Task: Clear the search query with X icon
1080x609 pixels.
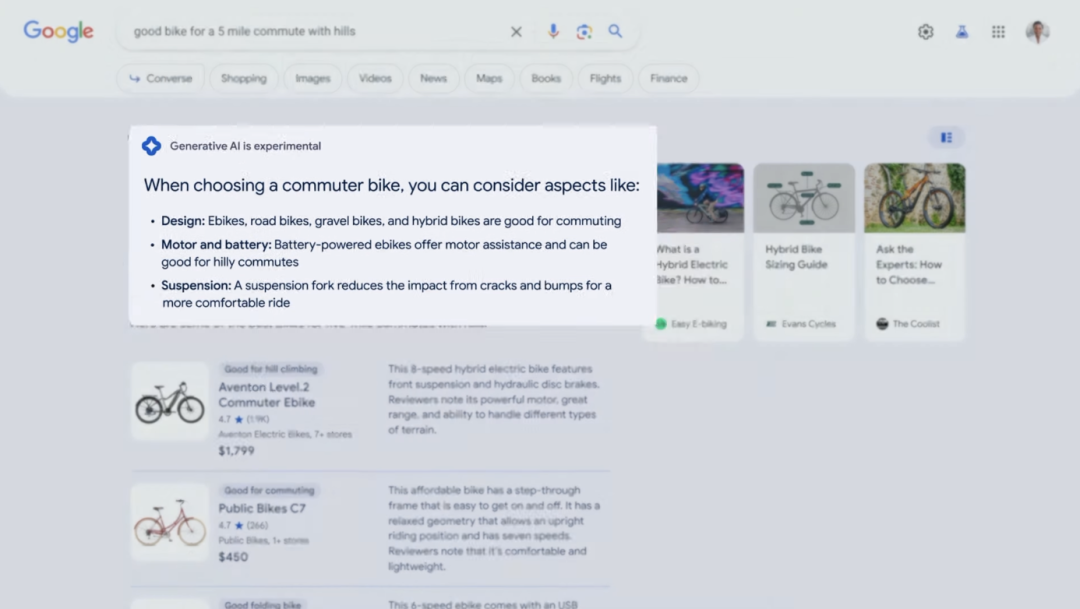Action: pos(516,32)
